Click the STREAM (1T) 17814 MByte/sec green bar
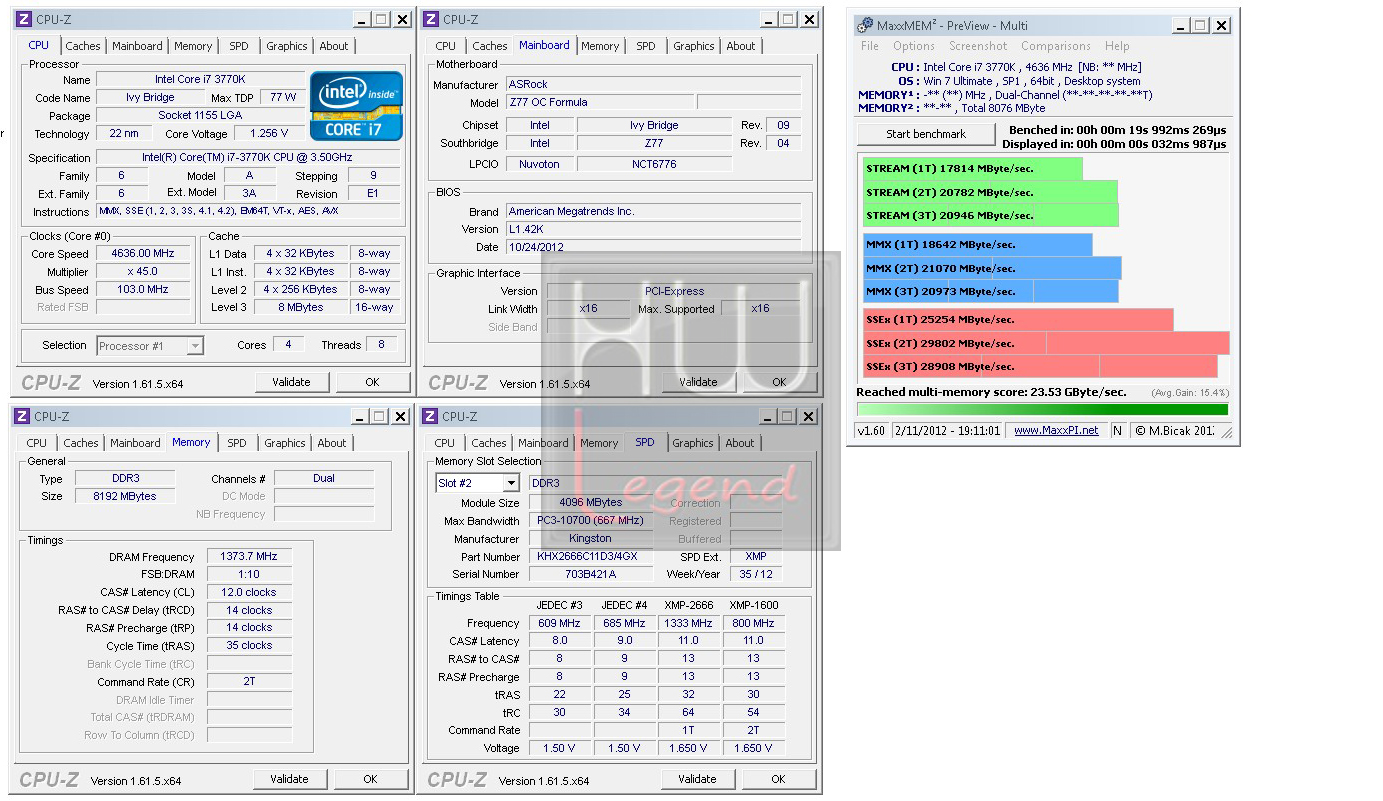This screenshot has height=801, width=1383. point(972,169)
